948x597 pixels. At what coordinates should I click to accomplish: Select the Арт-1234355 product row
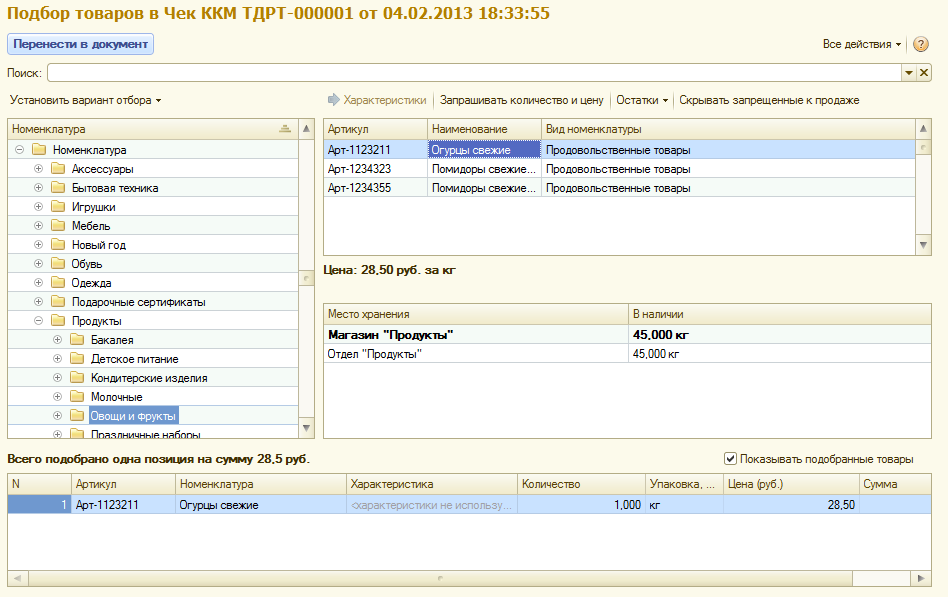619,188
